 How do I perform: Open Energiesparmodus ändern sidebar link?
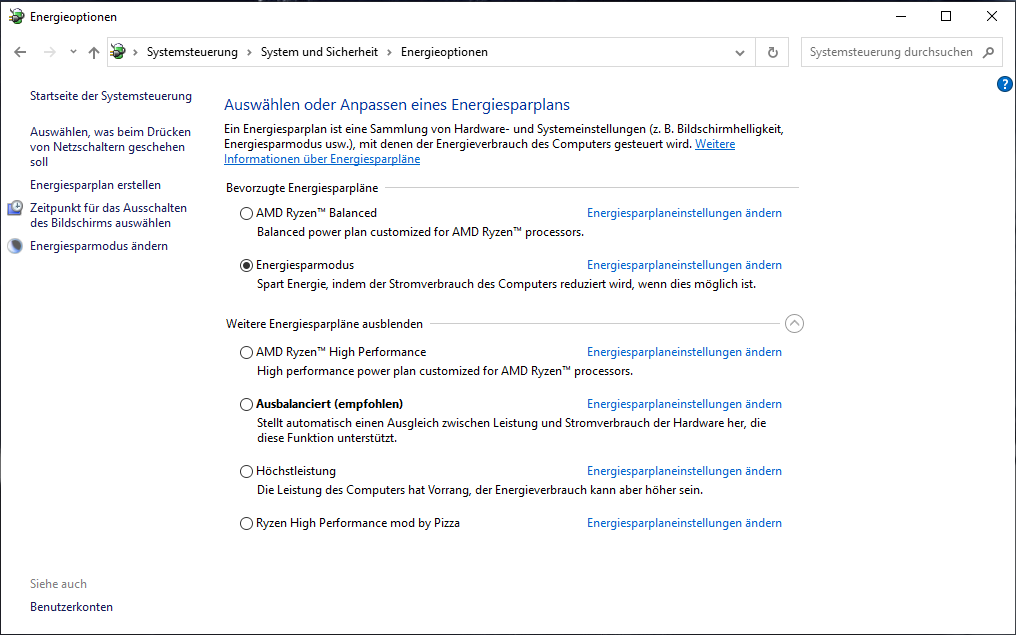98,246
